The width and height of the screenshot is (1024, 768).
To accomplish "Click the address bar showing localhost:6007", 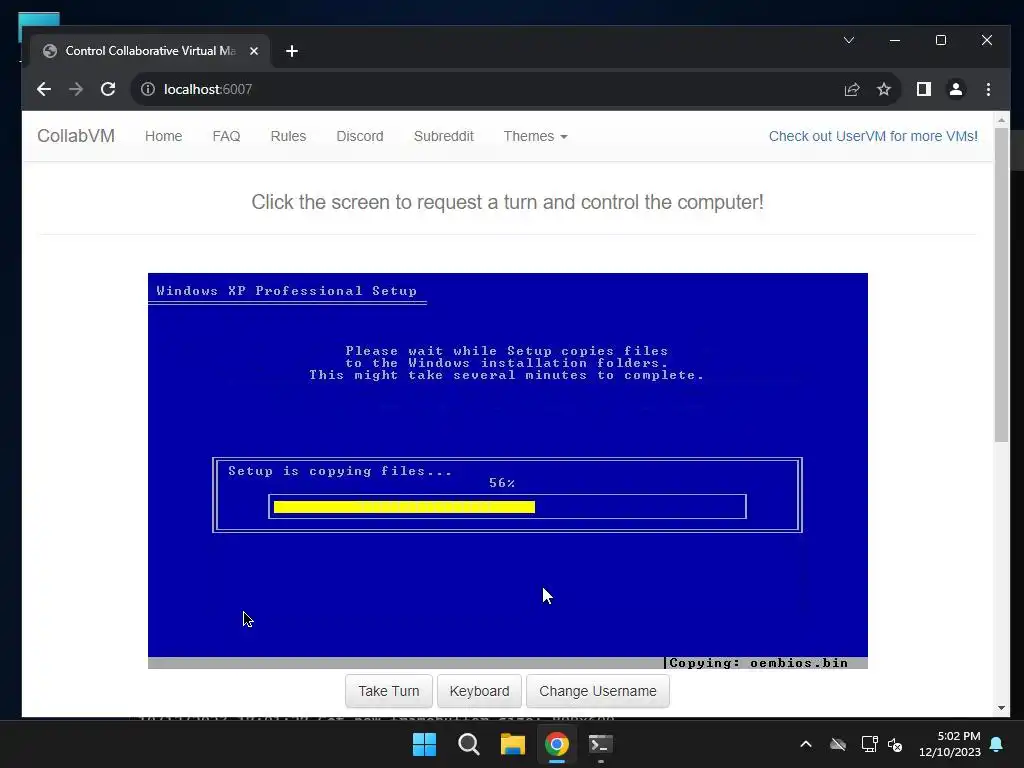I will tap(483, 89).
